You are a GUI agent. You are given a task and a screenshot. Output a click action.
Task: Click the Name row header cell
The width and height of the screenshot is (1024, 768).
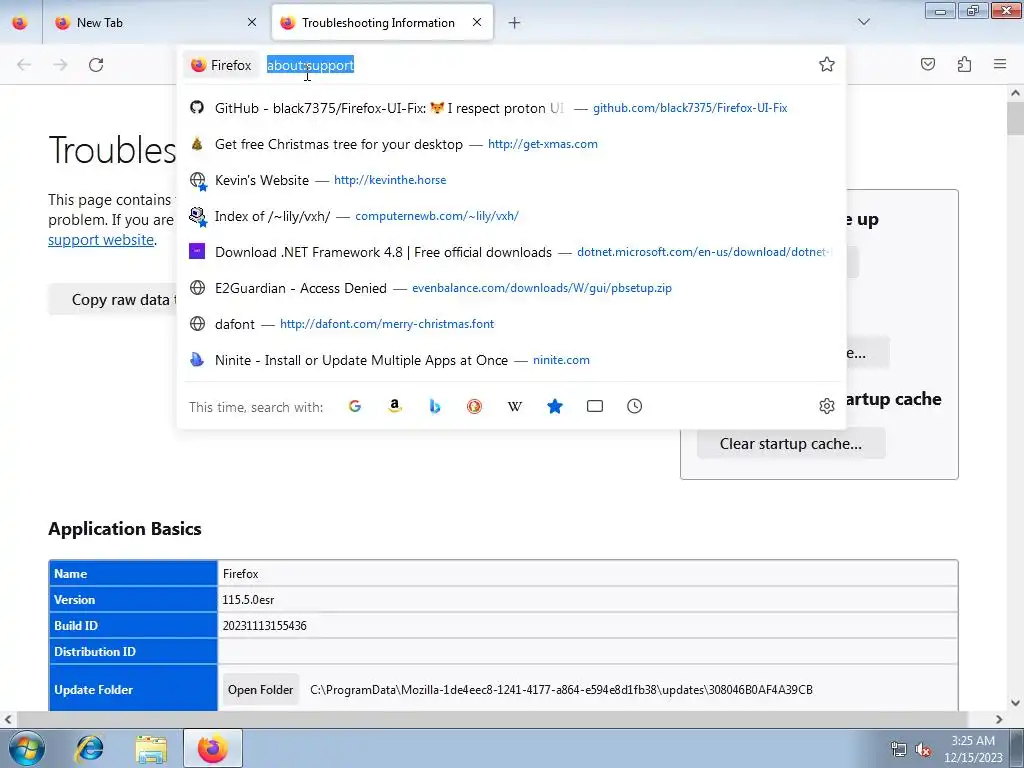[x=133, y=573]
